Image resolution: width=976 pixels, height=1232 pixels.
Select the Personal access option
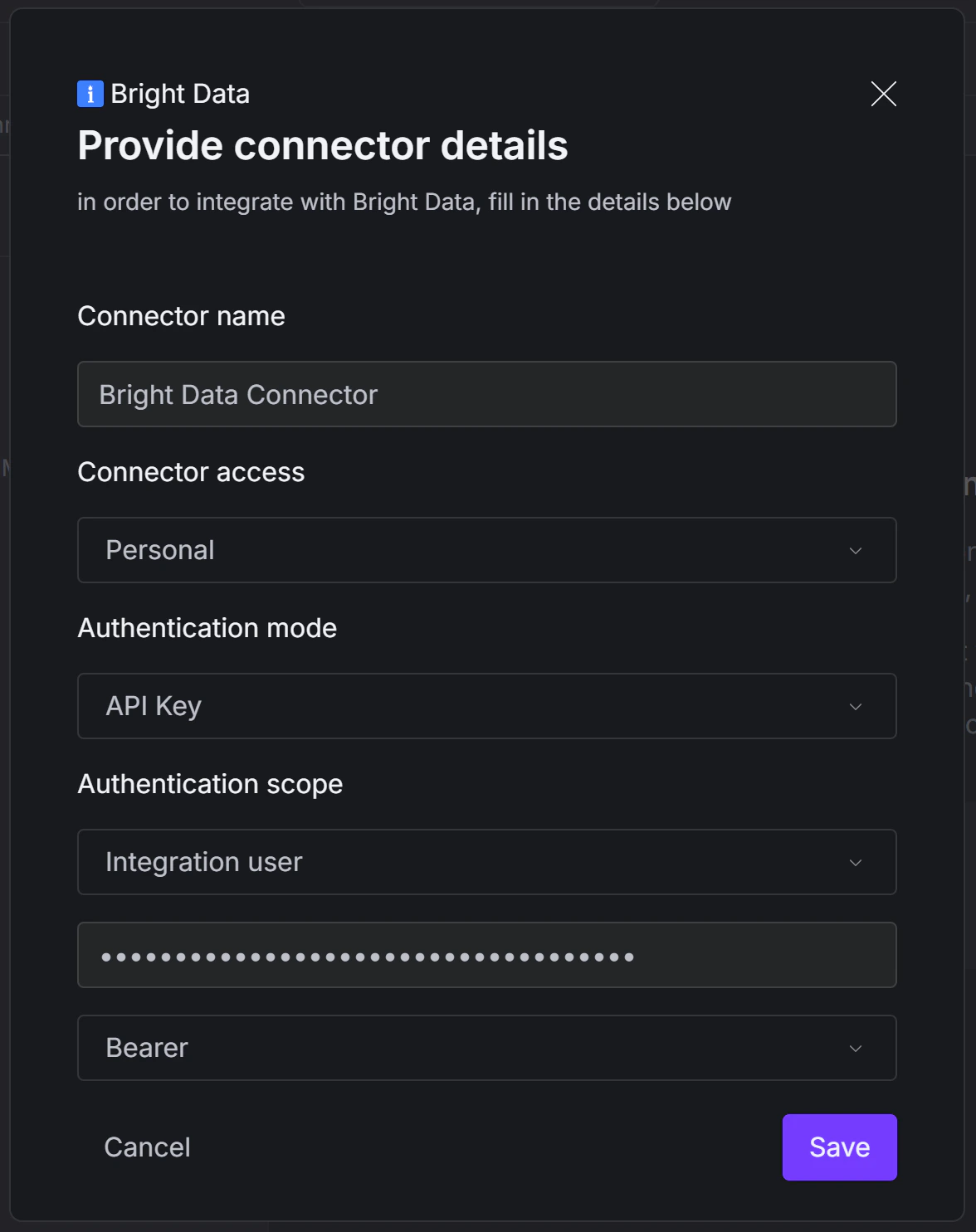point(159,550)
